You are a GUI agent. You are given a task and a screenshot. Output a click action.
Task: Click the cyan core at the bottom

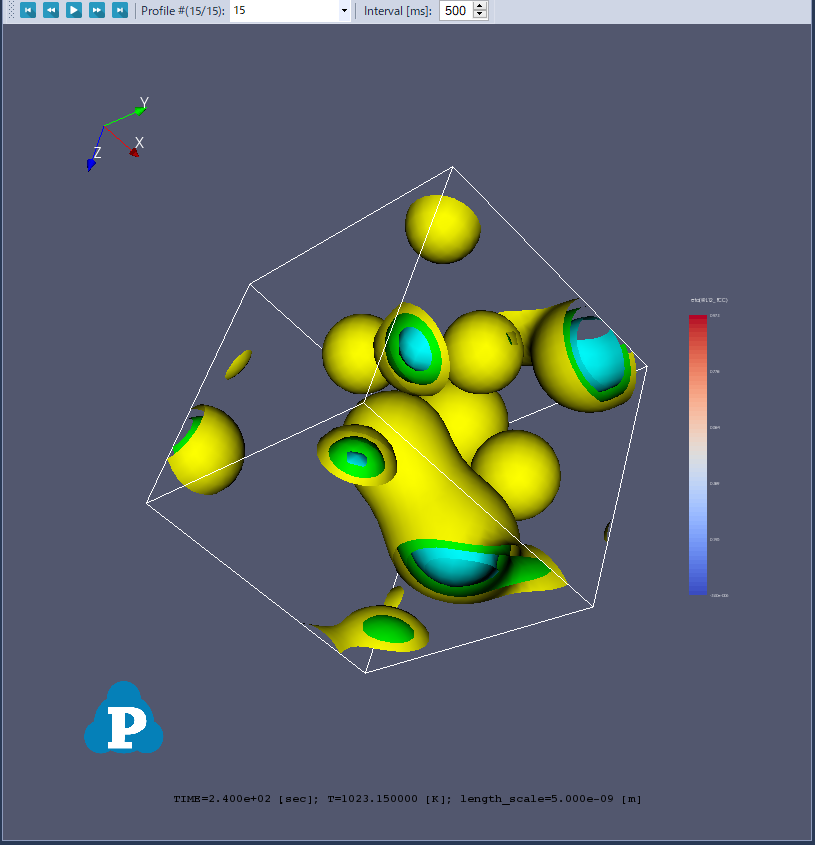tap(450, 566)
